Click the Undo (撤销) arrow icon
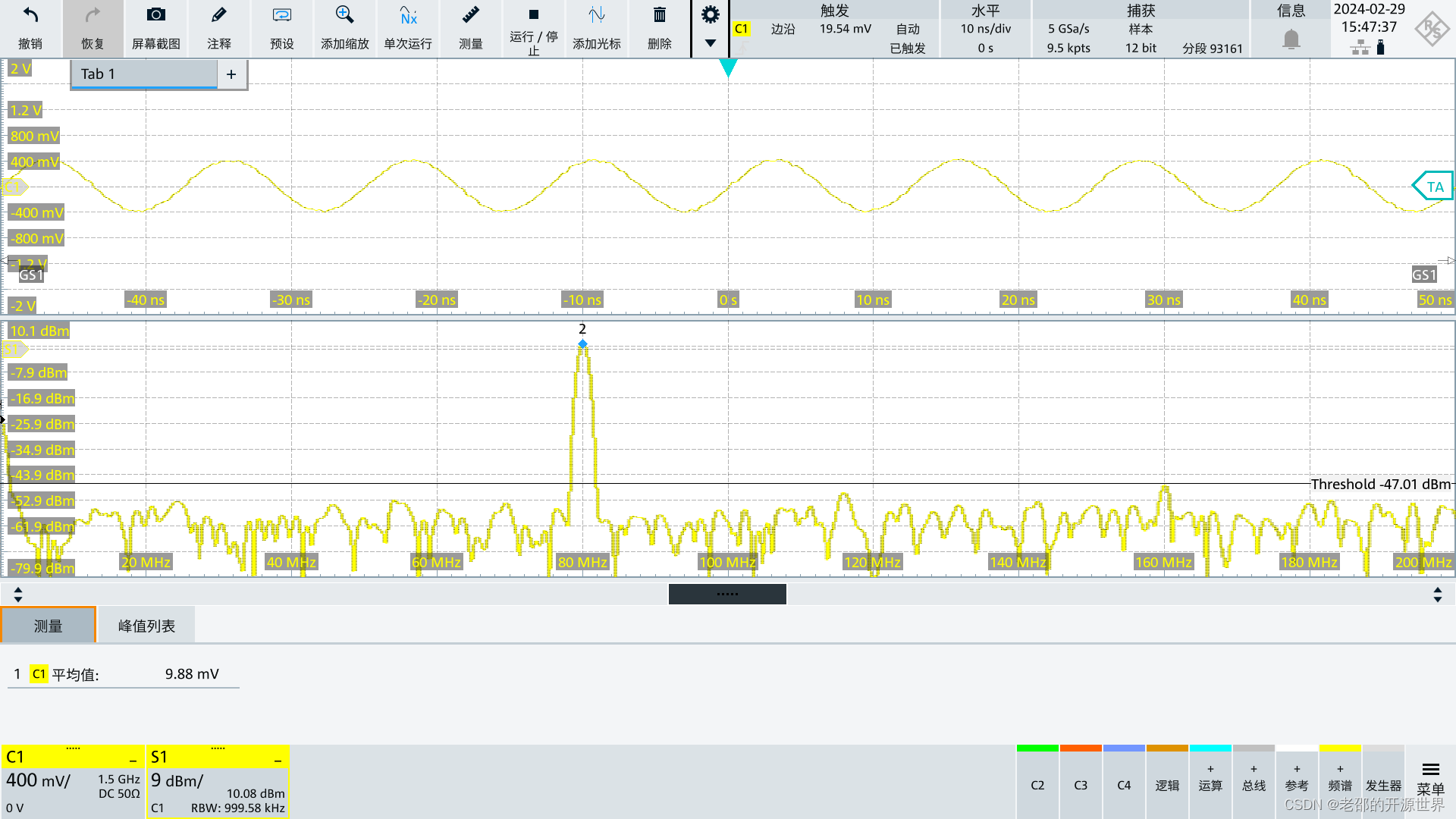Viewport: 1456px width, 819px height. (30, 15)
